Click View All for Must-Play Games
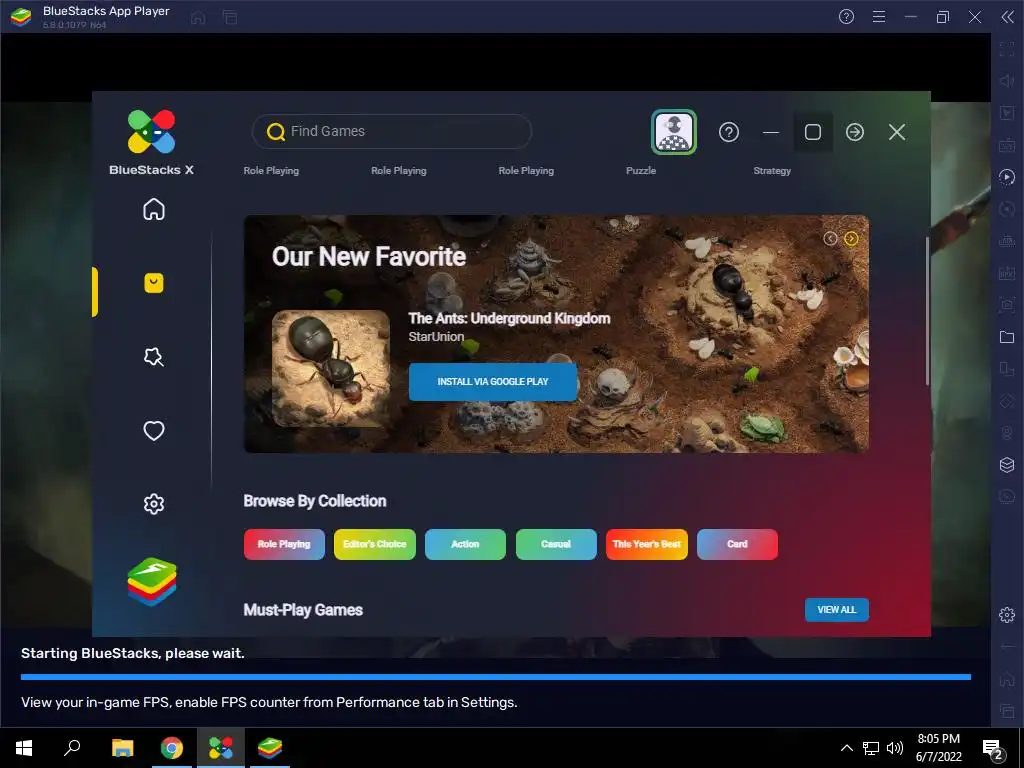Screen dimensions: 1024x768 tap(837, 609)
